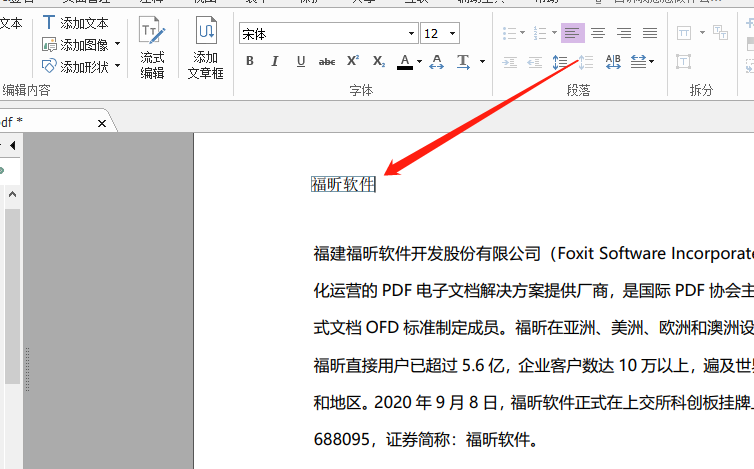Click the Add Text (添加文本) tool

(x=75, y=23)
